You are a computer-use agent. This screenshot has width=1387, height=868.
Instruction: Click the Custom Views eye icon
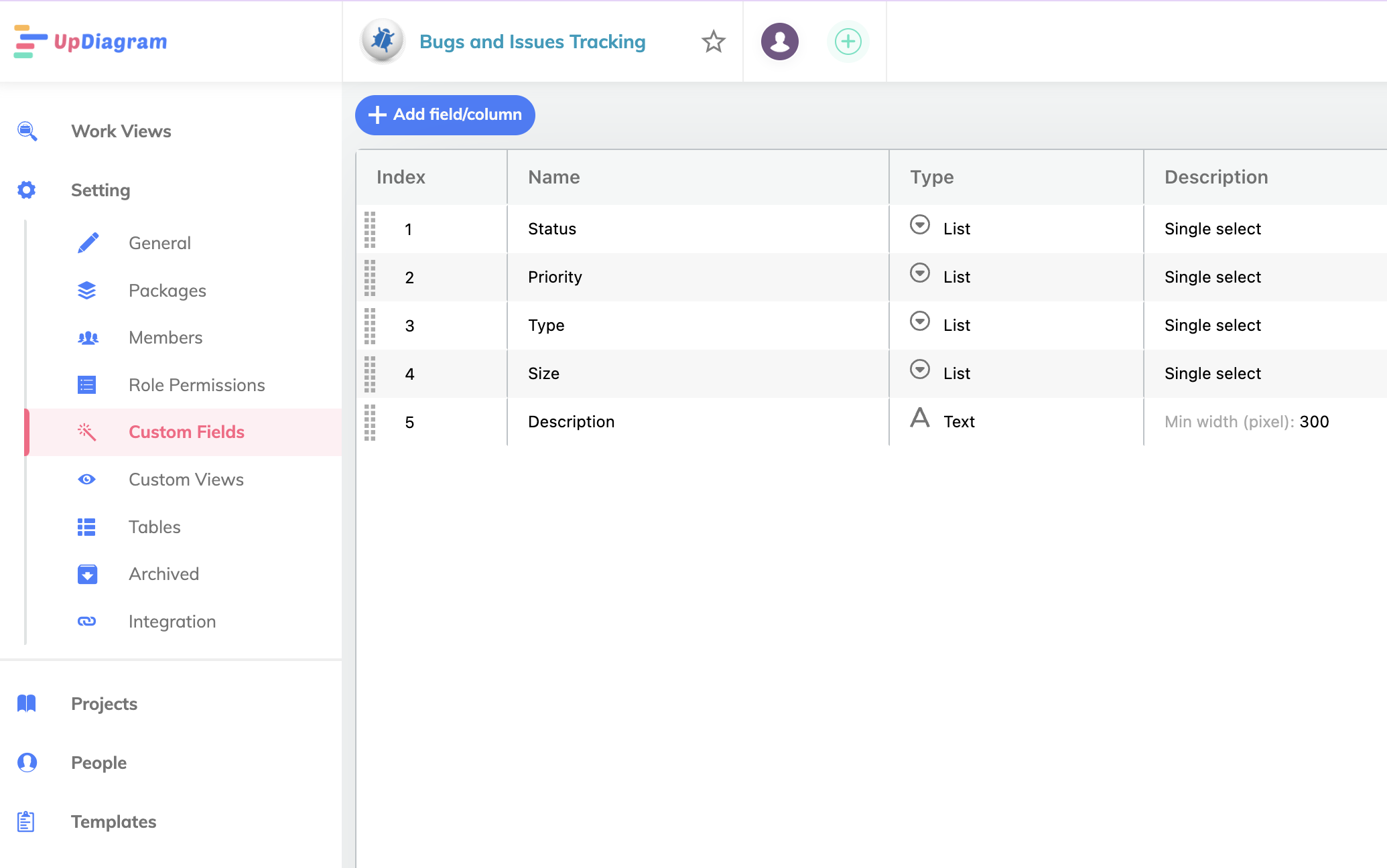pos(87,480)
